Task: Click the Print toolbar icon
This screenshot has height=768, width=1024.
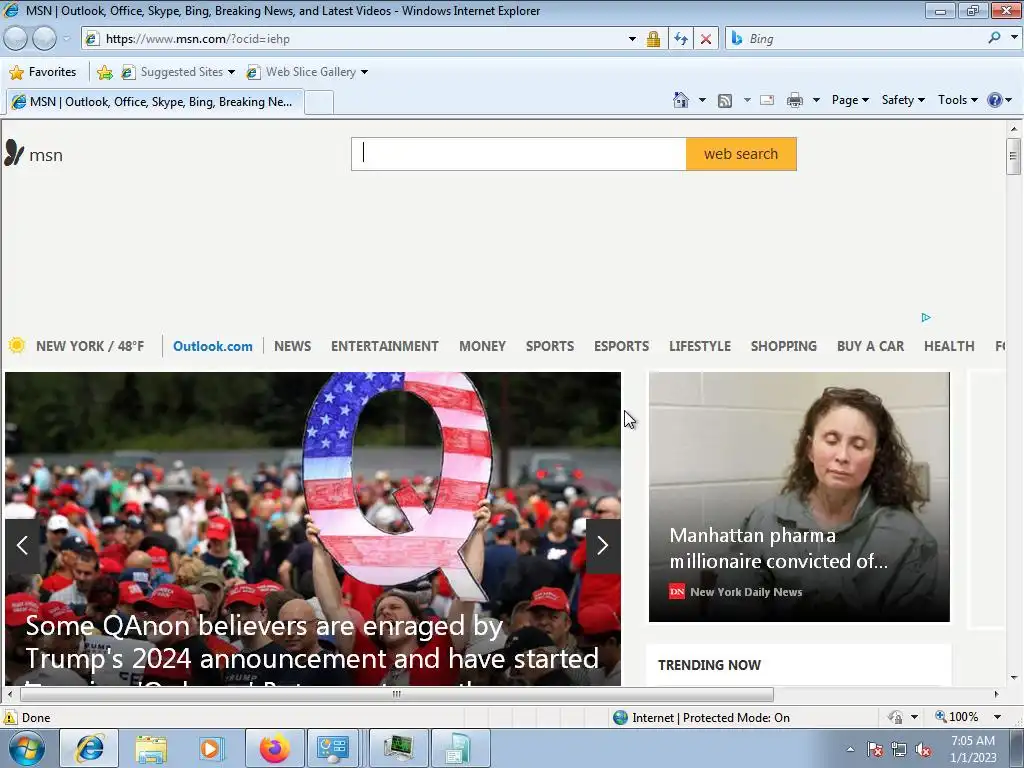Action: point(795,100)
